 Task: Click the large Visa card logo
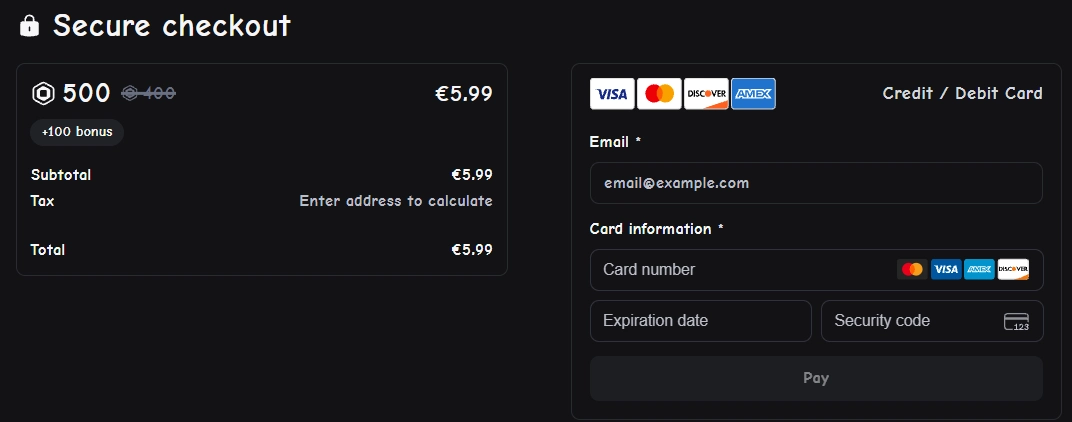pyautogui.click(x=612, y=94)
